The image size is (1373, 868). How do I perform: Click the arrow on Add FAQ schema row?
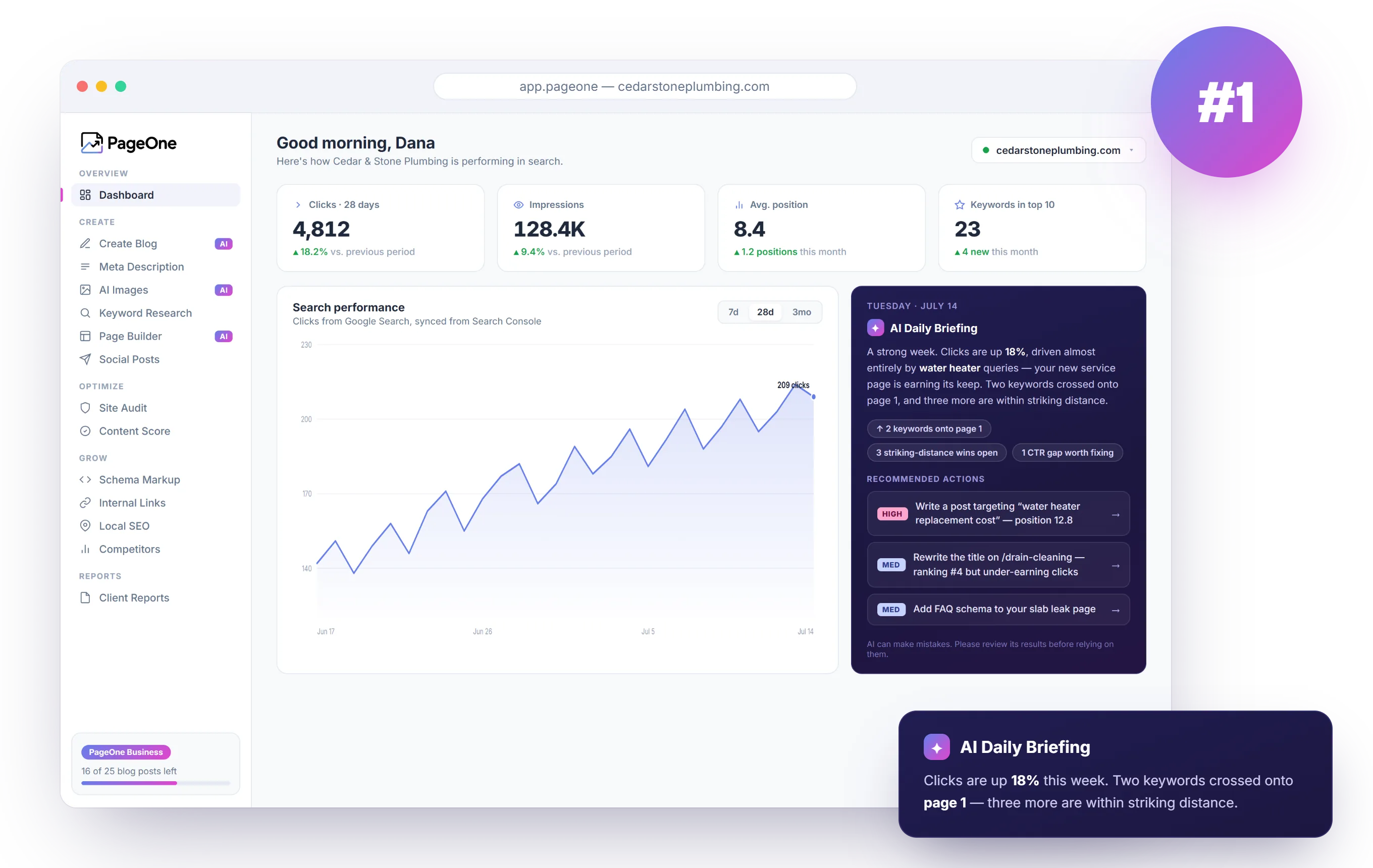1115,610
